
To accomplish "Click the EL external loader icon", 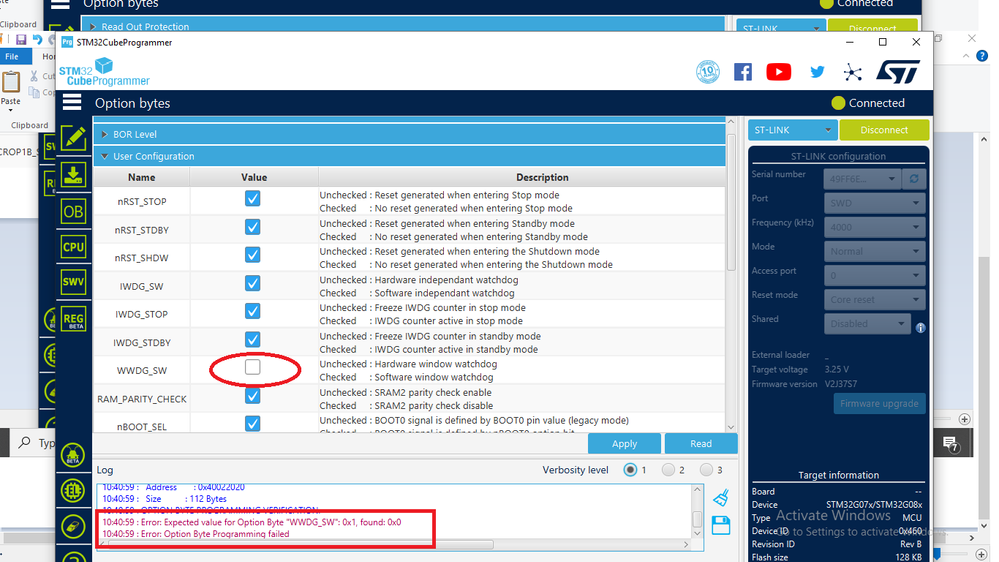I will tap(73, 491).
